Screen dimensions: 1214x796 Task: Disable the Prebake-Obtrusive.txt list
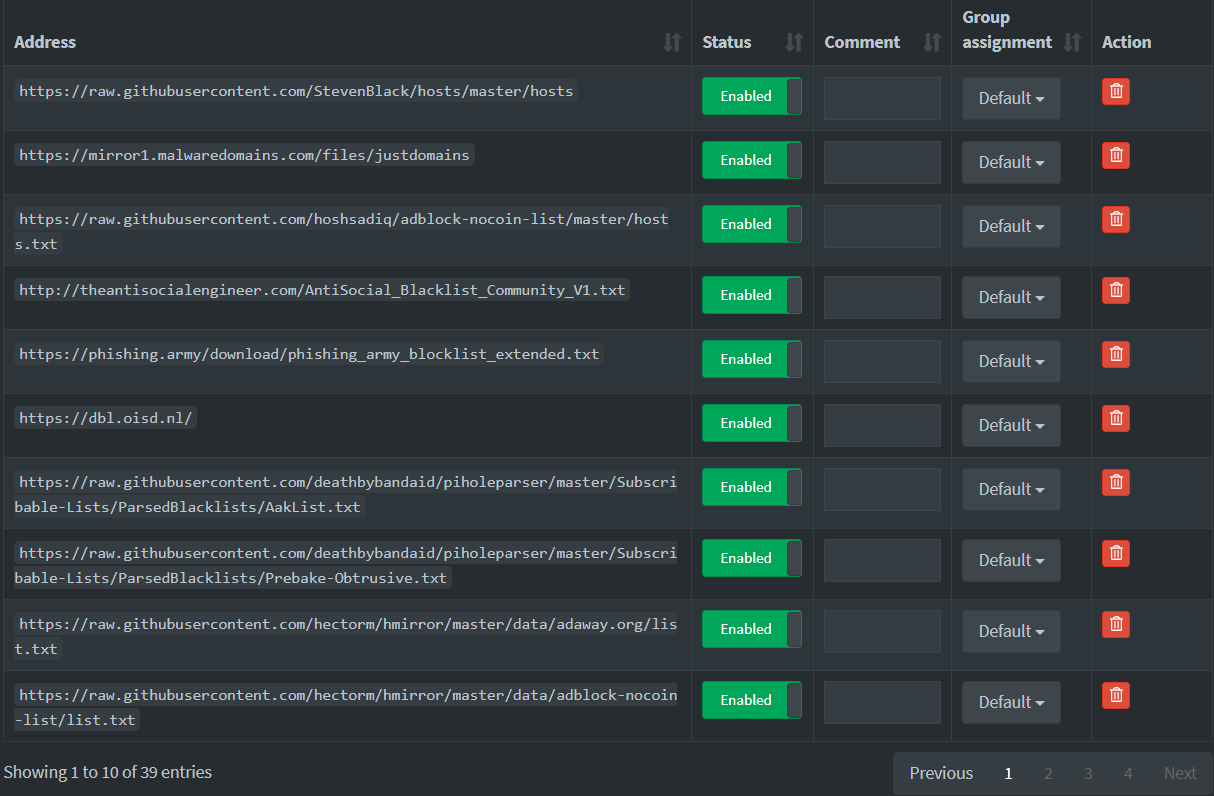(x=752, y=558)
